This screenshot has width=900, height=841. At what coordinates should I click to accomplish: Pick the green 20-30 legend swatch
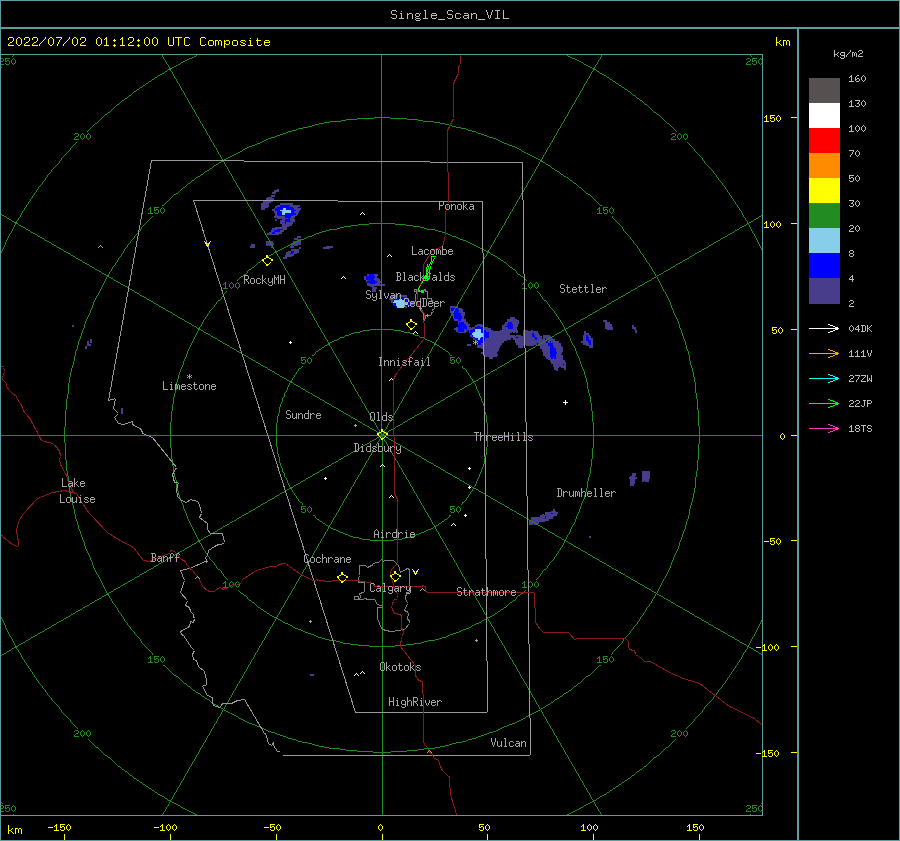pos(824,216)
